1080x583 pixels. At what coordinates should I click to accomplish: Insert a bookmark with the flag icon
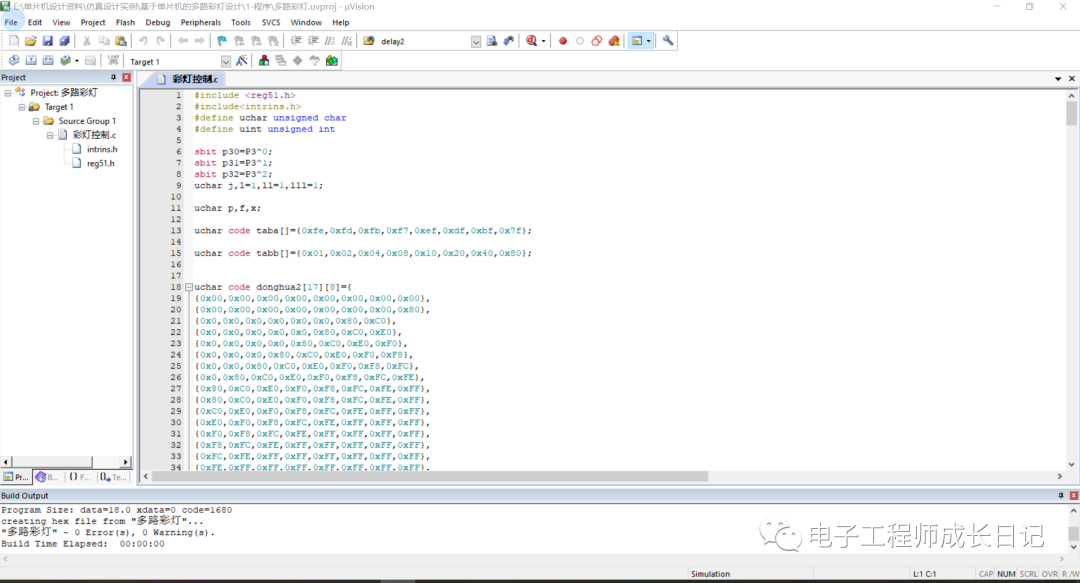(x=222, y=41)
